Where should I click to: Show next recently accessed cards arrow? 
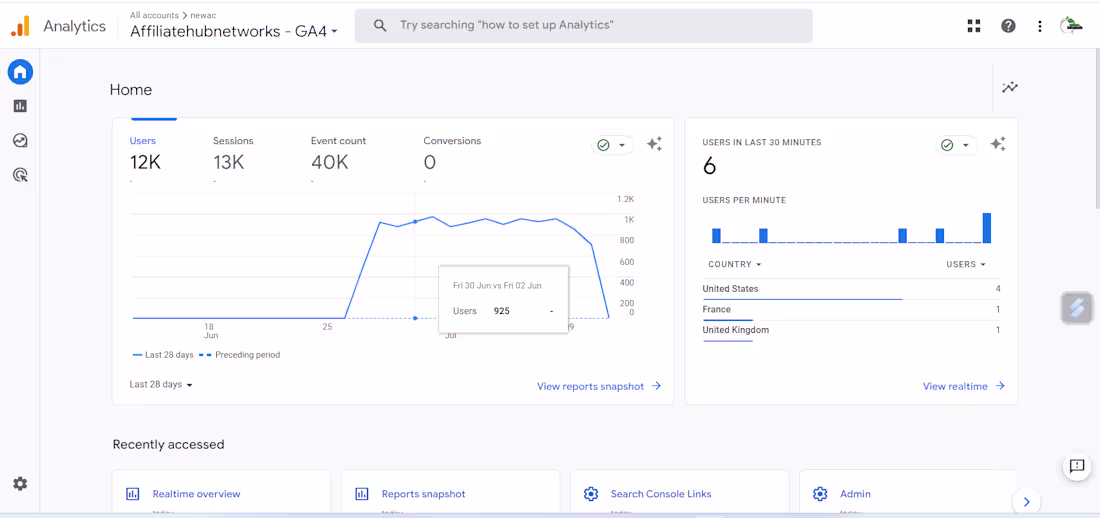1026,501
